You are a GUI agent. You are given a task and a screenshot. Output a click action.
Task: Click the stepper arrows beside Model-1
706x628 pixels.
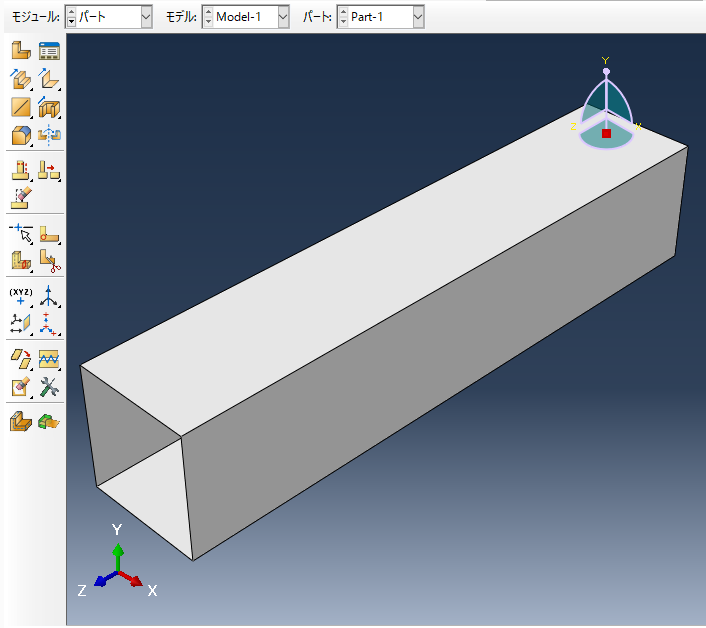[208, 16]
